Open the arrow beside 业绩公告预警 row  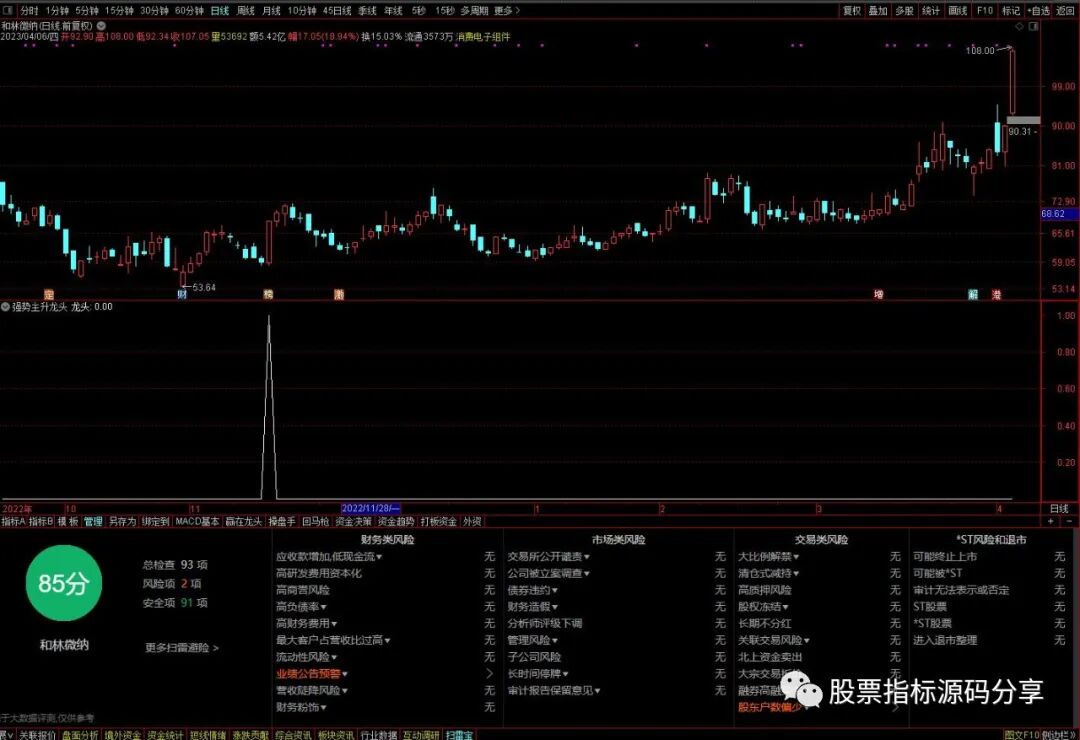[490, 673]
